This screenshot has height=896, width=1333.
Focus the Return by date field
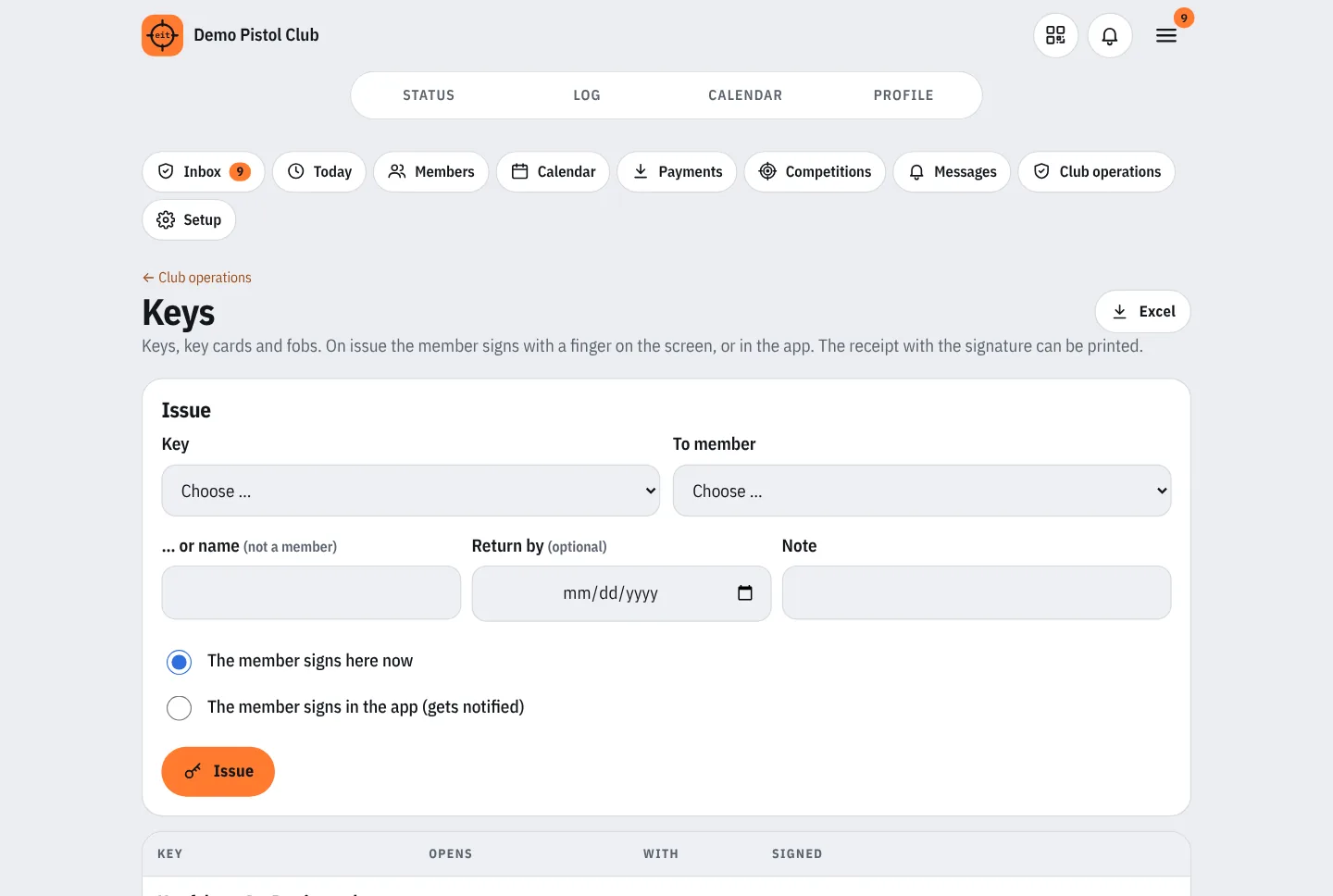coord(621,593)
